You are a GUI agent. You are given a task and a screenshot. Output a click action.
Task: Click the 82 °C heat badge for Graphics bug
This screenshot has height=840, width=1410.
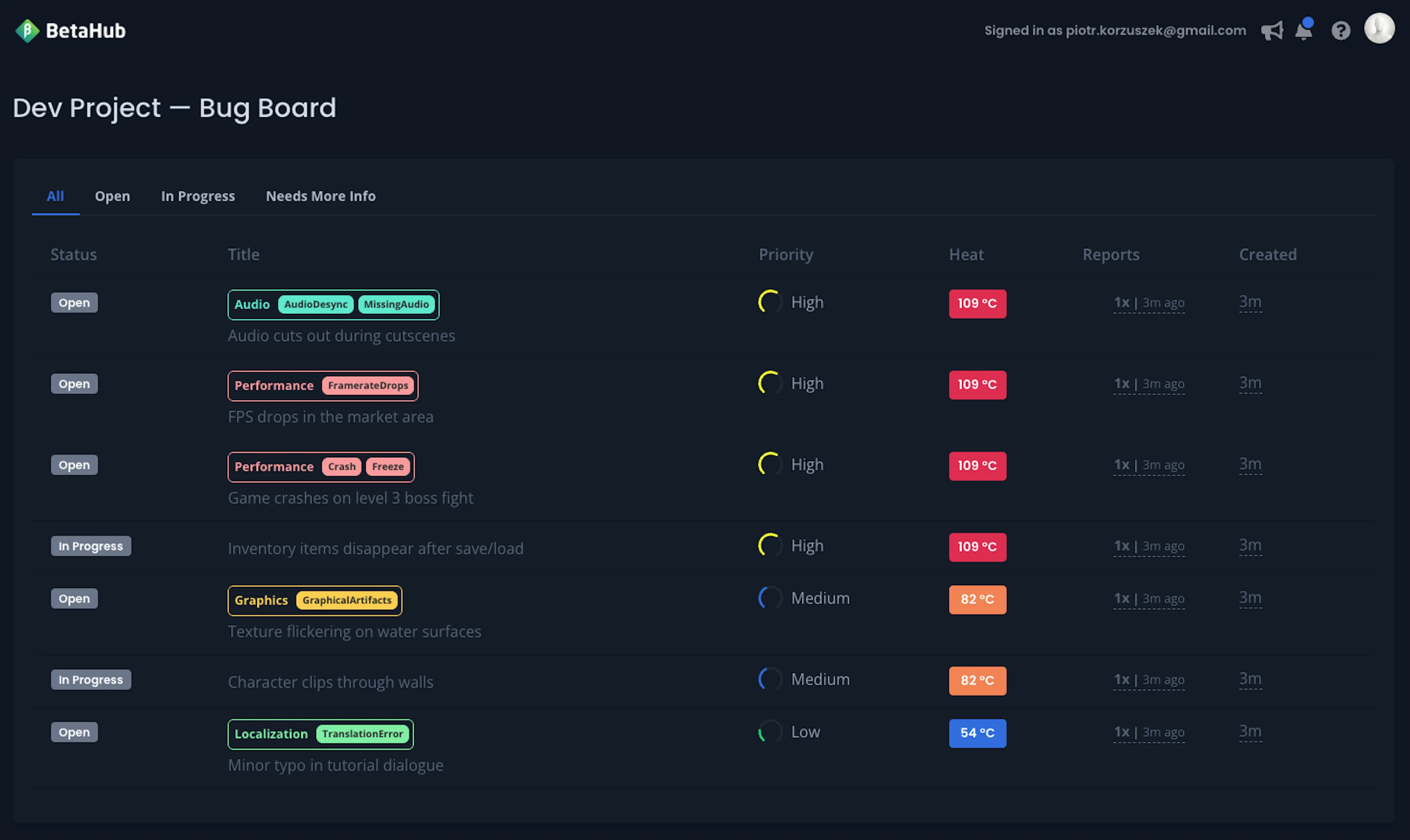(x=977, y=599)
